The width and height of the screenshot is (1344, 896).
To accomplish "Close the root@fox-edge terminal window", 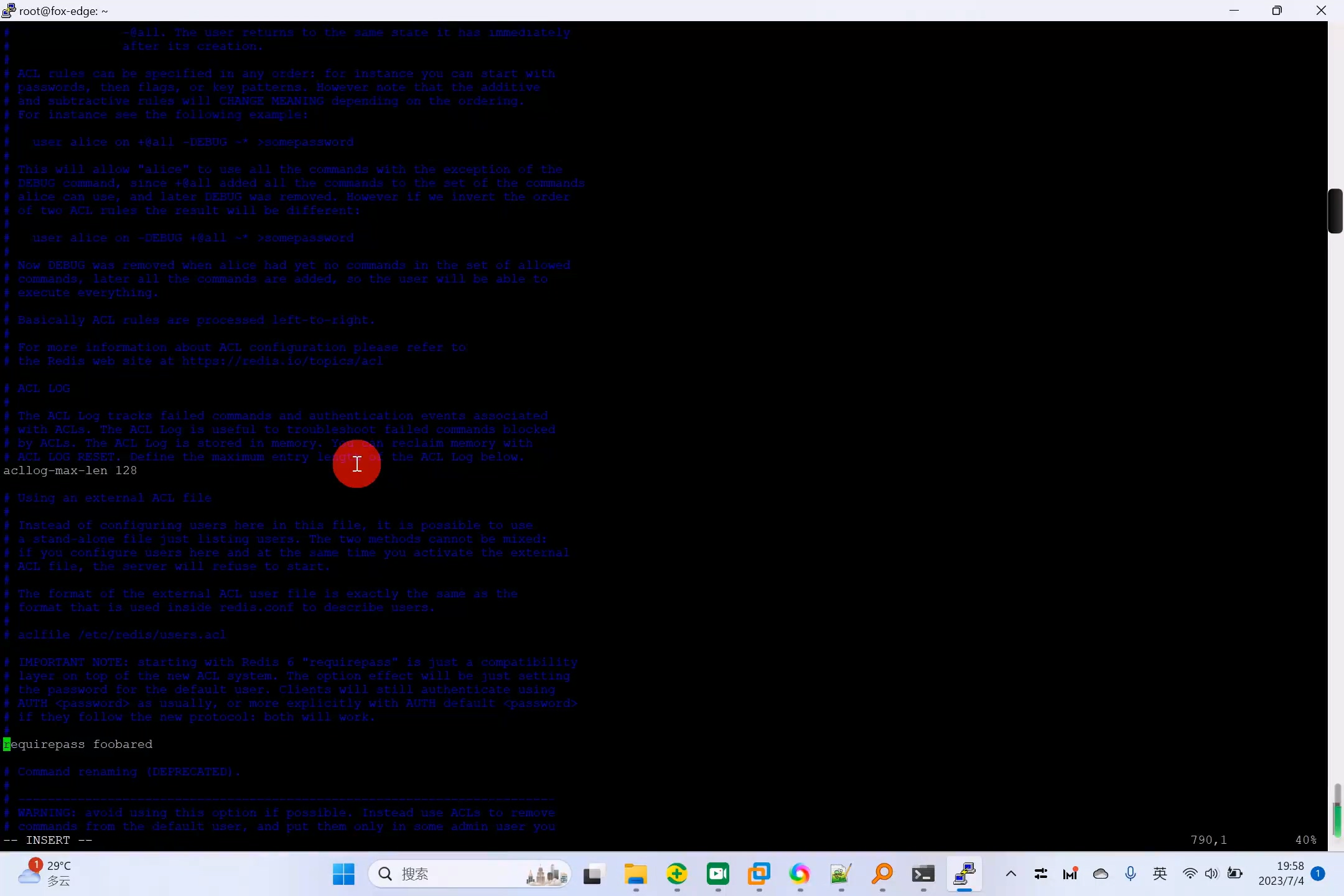I will click(x=1321, y=11).
